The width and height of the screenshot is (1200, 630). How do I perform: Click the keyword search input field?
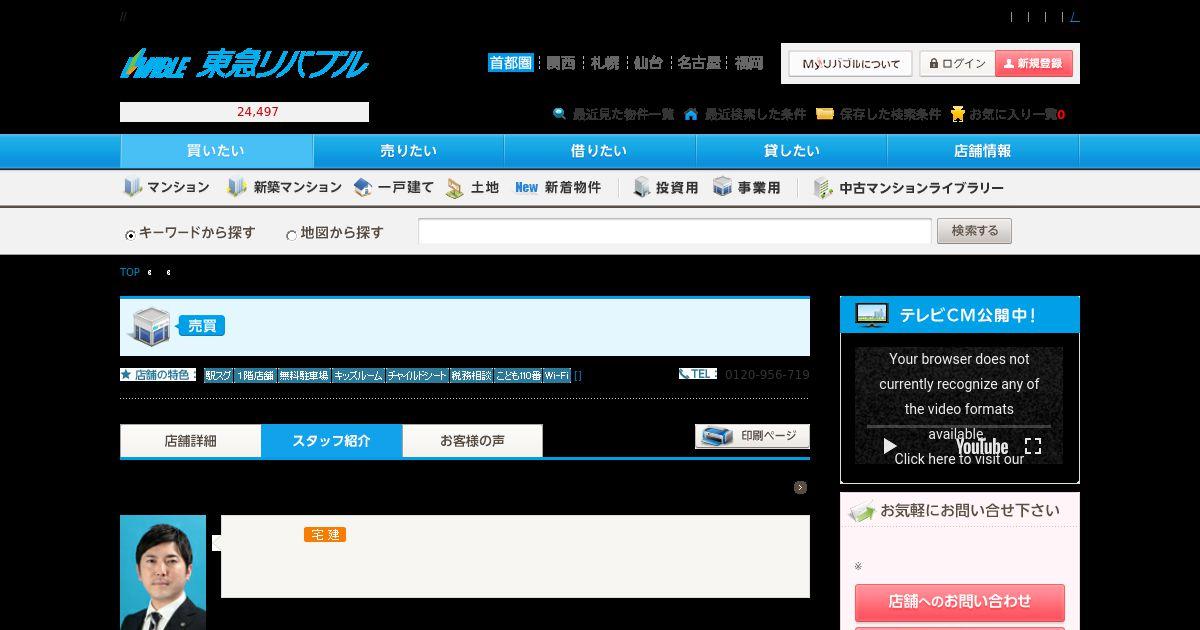[675, 232]
